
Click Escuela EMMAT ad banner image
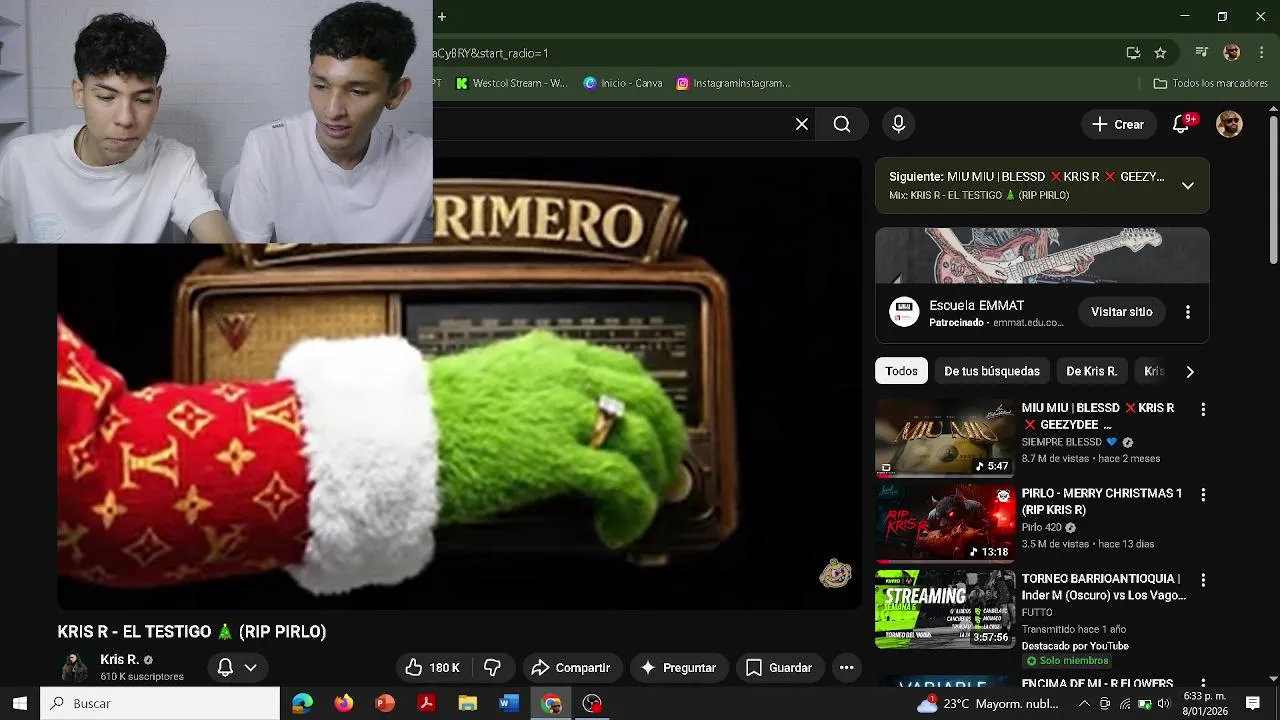pyautogui.click(x=1042, y=256)
